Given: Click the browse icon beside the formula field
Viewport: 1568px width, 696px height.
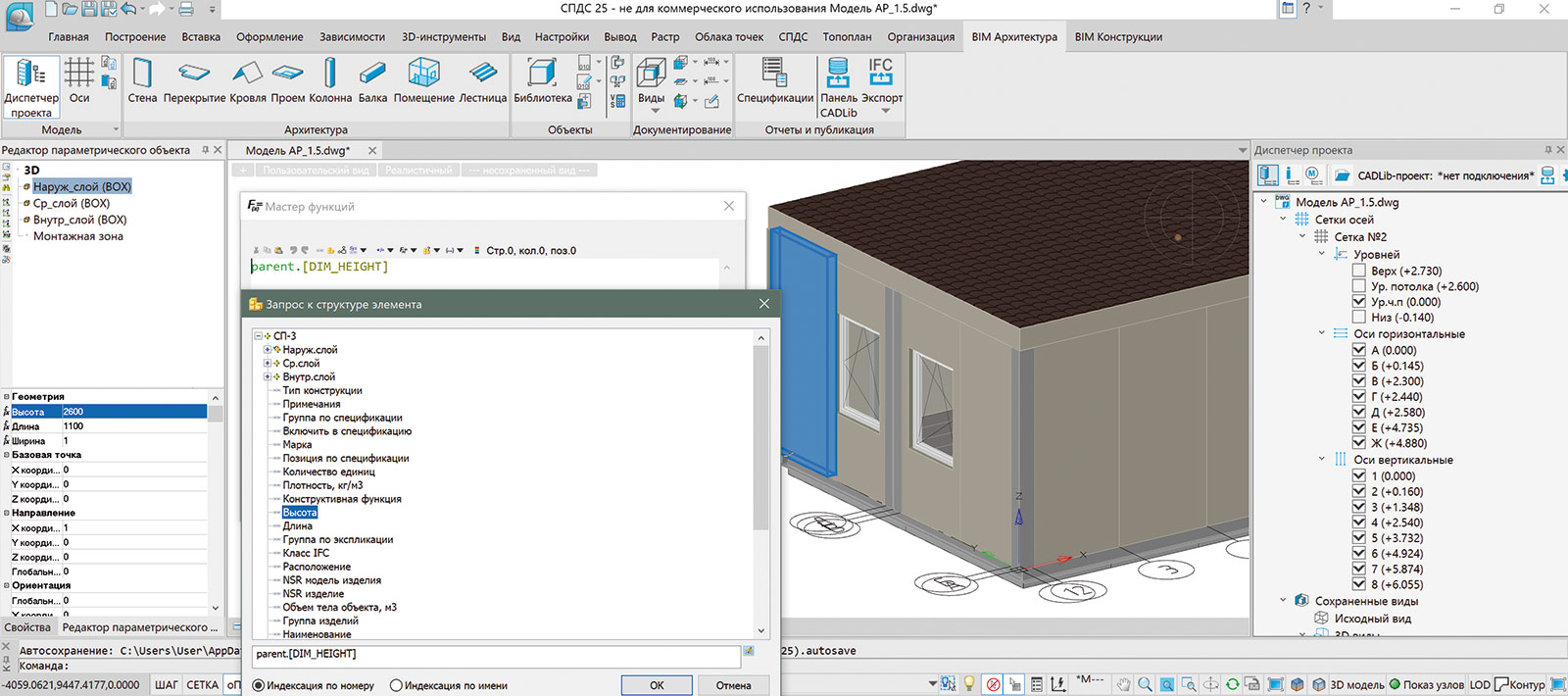Looking at the screenshot, I should tap(749, 652).
